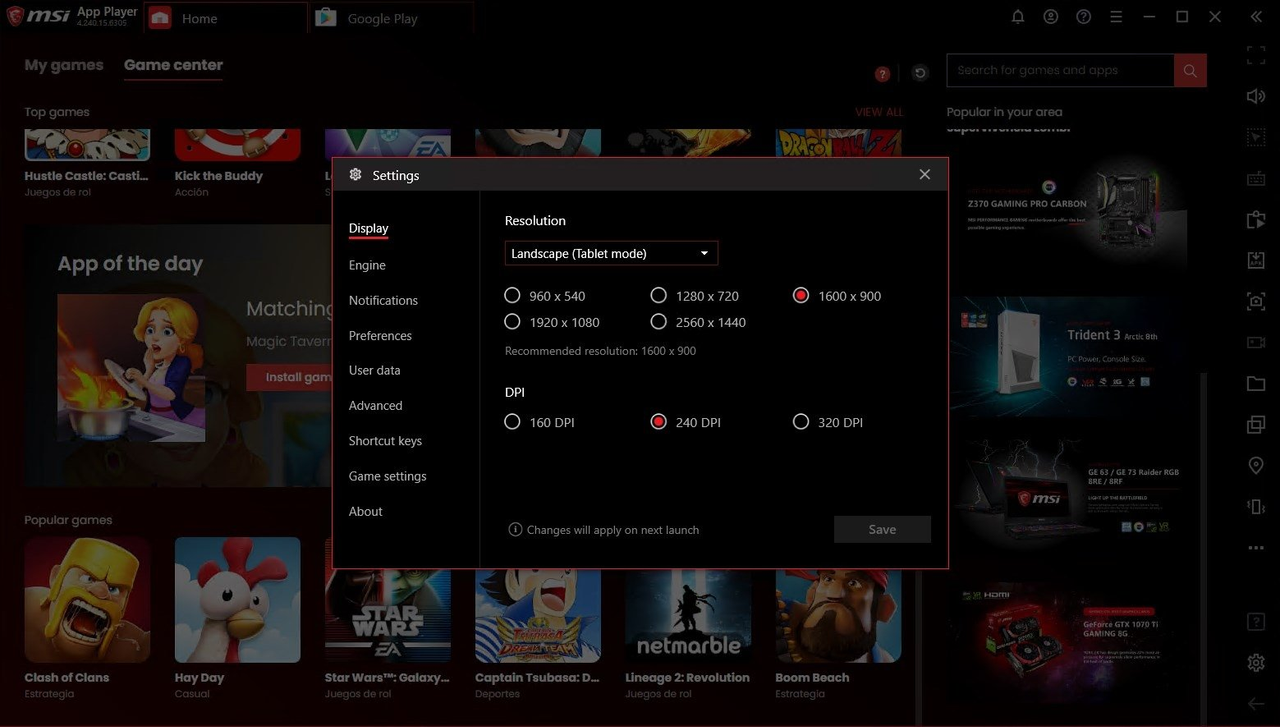Open the hamburger menu in title bar
The image size is (1280, 727).
pos(1116,17)
